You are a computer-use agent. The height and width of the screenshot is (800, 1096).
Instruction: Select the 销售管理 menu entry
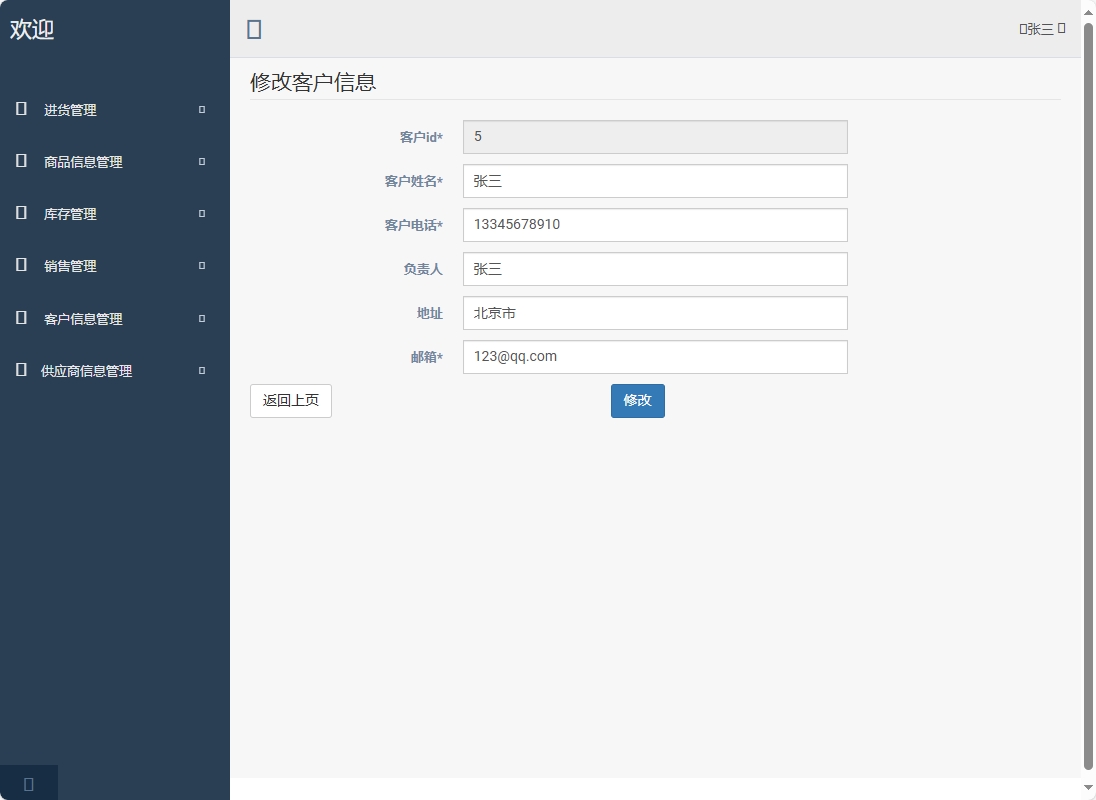pyautogui.click(x=70, y=266)
